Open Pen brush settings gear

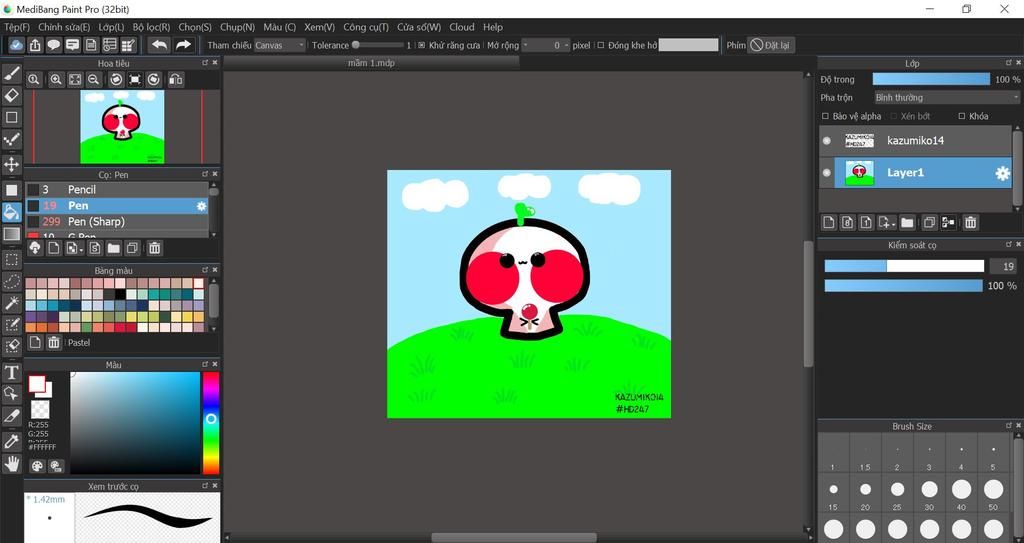click(x=201, y=206)
